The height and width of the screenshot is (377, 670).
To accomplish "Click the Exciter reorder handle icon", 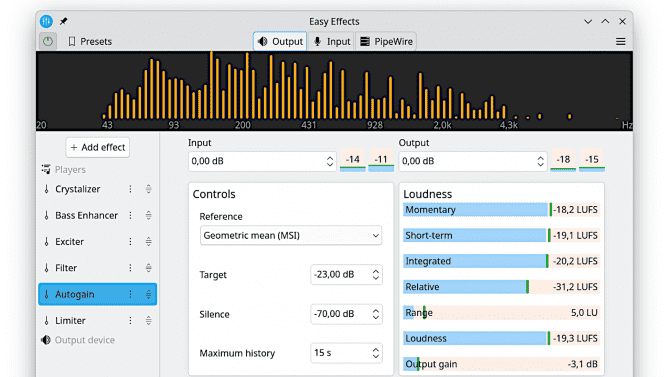I will [148, 242].
